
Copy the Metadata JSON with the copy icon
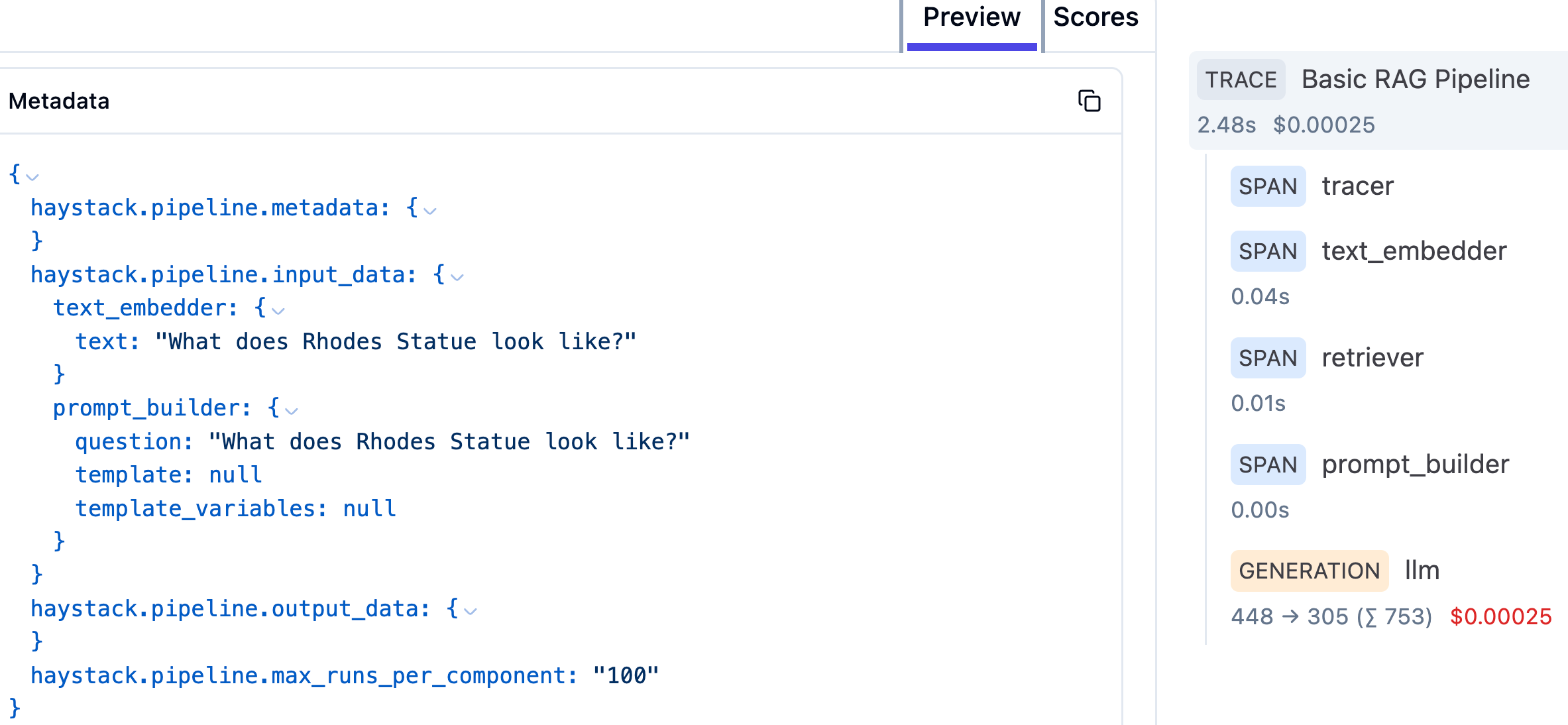pos(1089,101)
